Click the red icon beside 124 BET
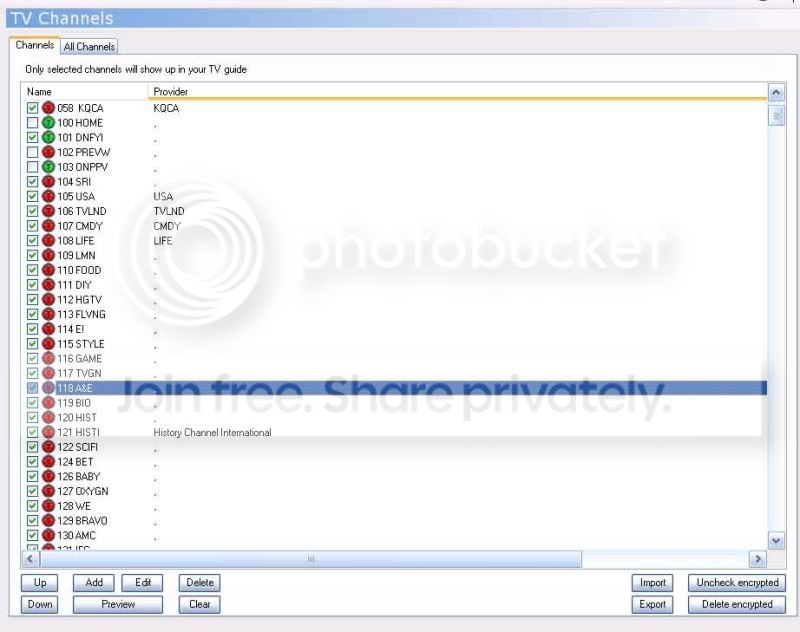Viewport: 800px width, 632px height. 48,462
